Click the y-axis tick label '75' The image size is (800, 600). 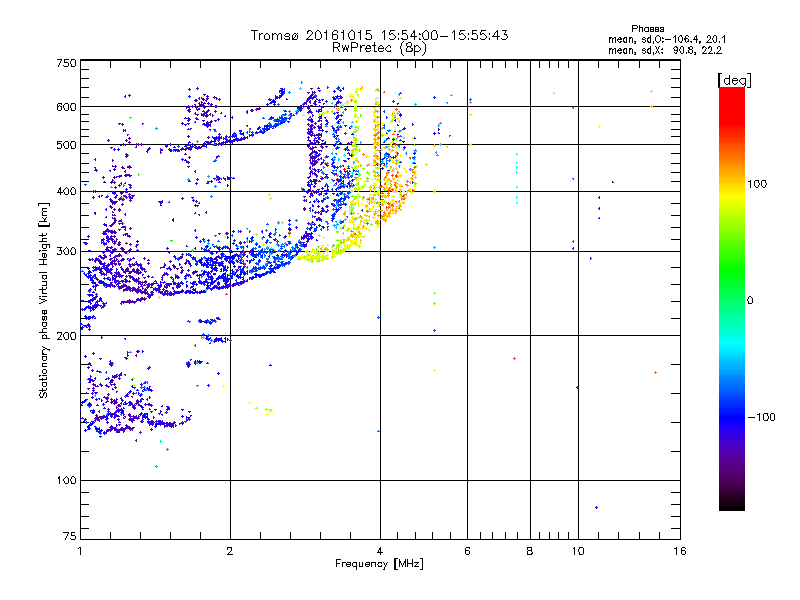(70, 536)
